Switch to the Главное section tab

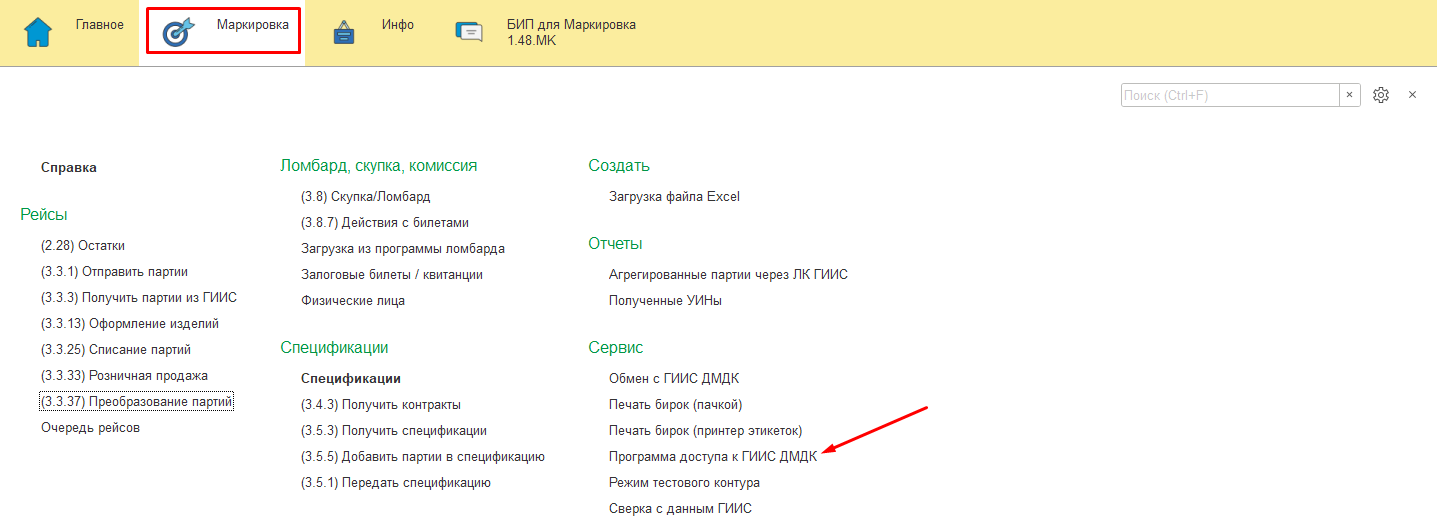tap(72, 33)
